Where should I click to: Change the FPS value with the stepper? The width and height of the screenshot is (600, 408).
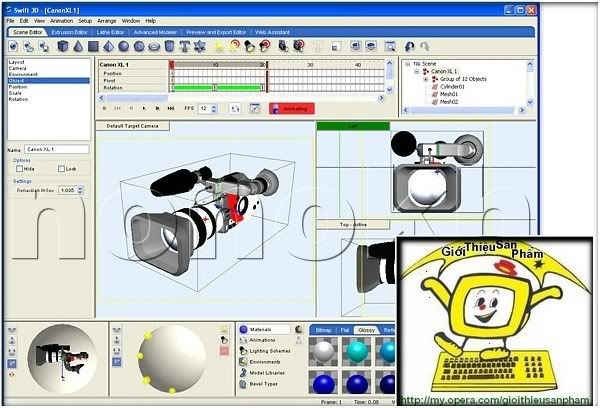pos(214,109)
